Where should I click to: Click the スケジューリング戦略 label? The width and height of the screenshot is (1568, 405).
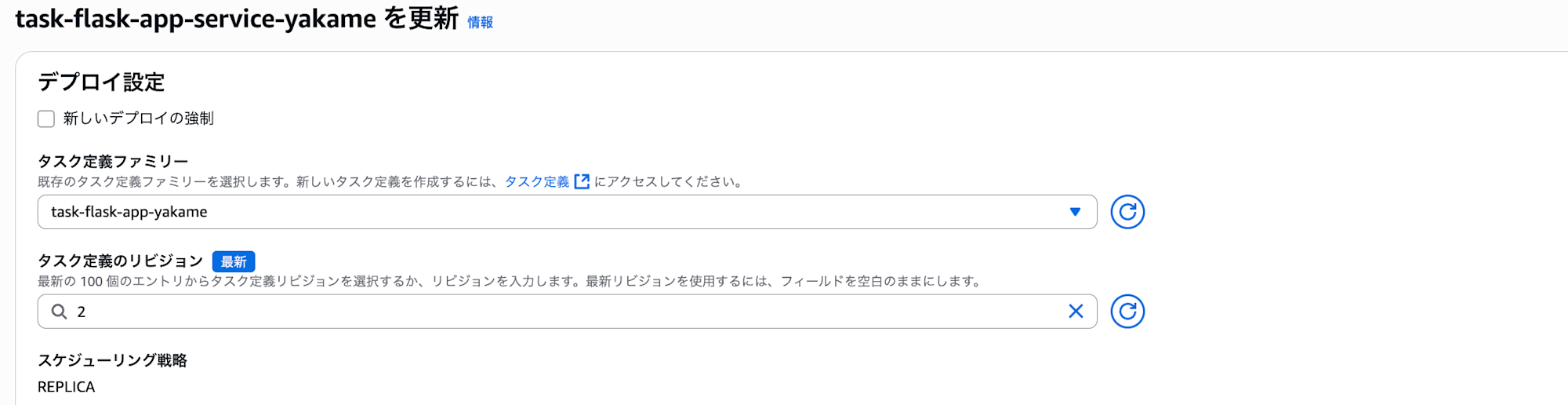tap(112, 360)
